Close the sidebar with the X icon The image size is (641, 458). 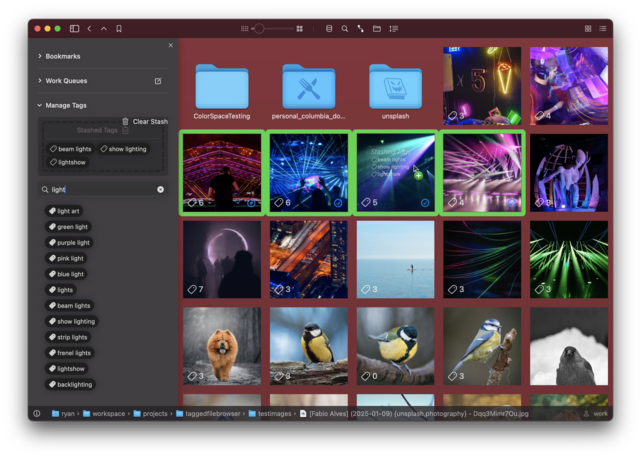tap(171, 45)
